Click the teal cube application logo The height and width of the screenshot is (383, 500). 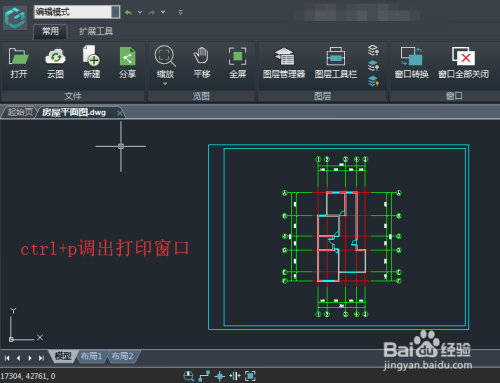15,18
